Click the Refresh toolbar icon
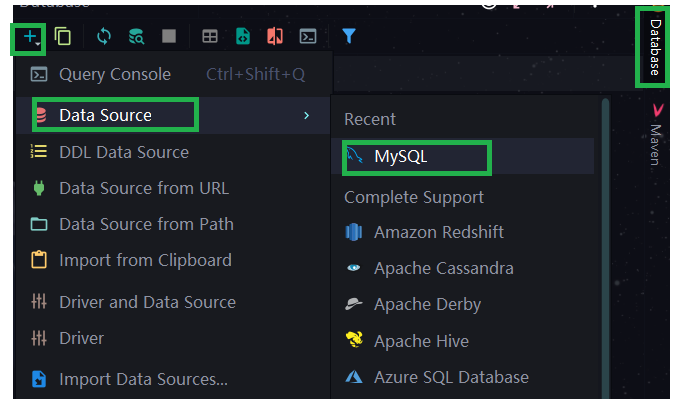Screen dimensions: 677x402 point(104,36)
